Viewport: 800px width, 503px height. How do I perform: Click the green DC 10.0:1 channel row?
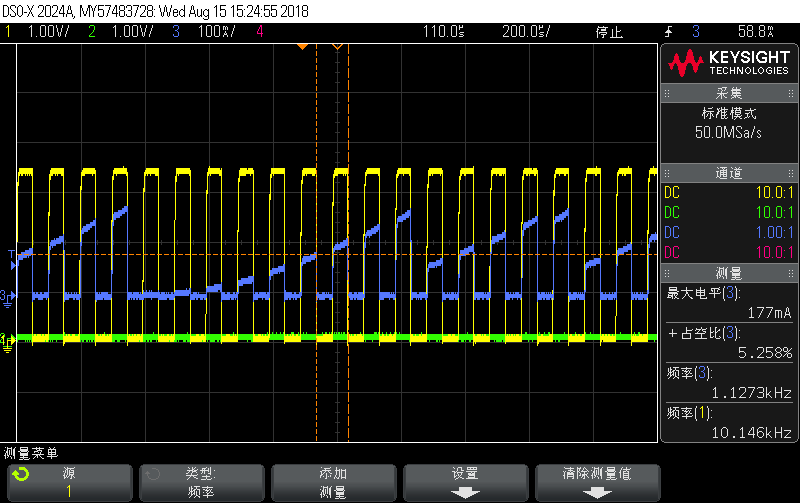(729, 213)
